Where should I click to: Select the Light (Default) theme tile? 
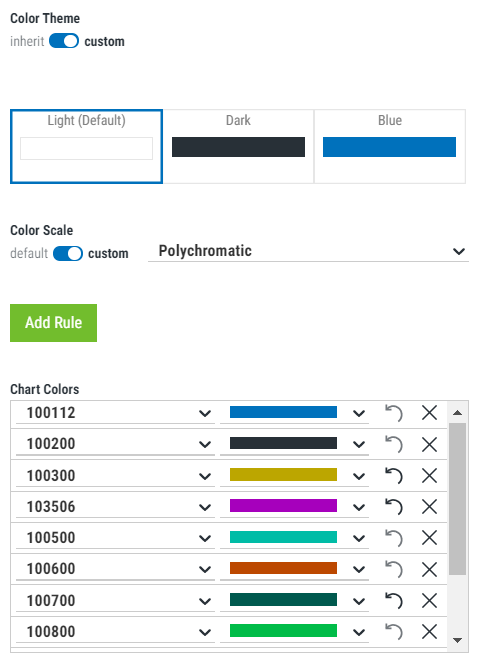87,147
